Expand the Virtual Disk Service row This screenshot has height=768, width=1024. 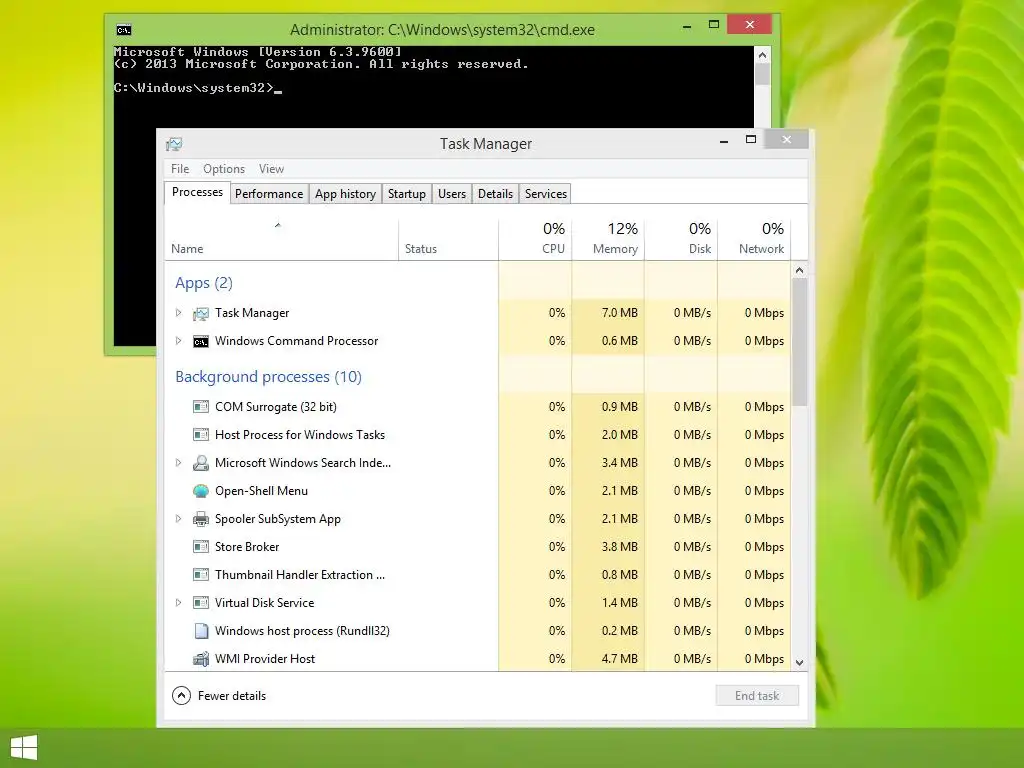(x=178, y=603)
